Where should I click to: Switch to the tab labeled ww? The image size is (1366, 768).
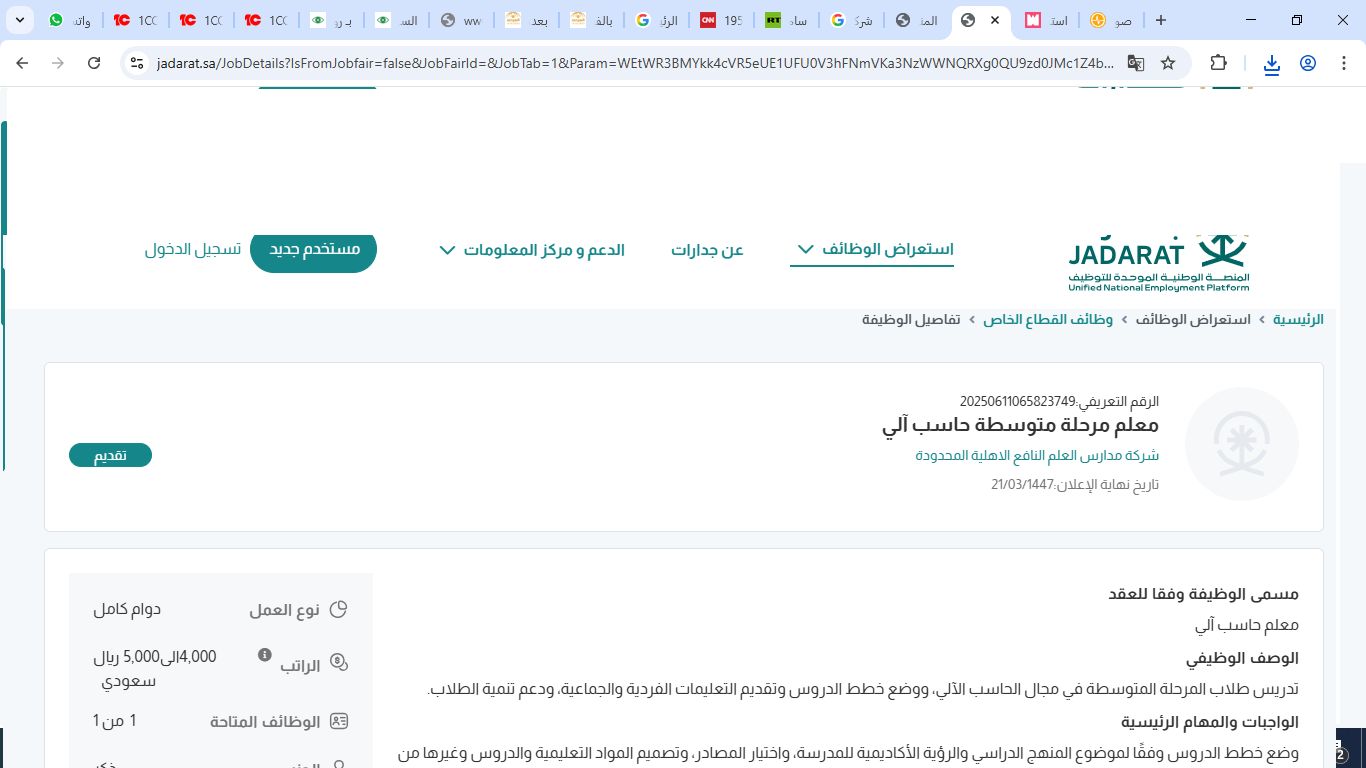(x=463, y=20)
